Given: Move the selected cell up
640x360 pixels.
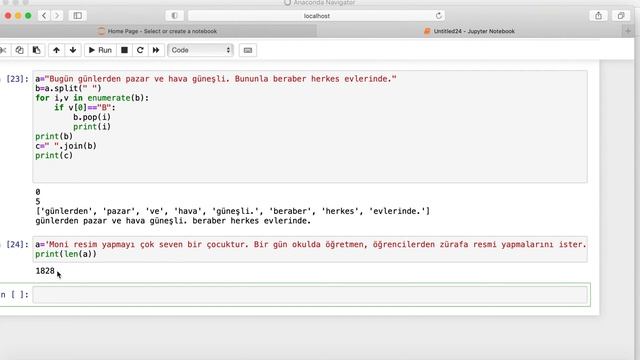Looking at the screenshot, I should [56, 50].
